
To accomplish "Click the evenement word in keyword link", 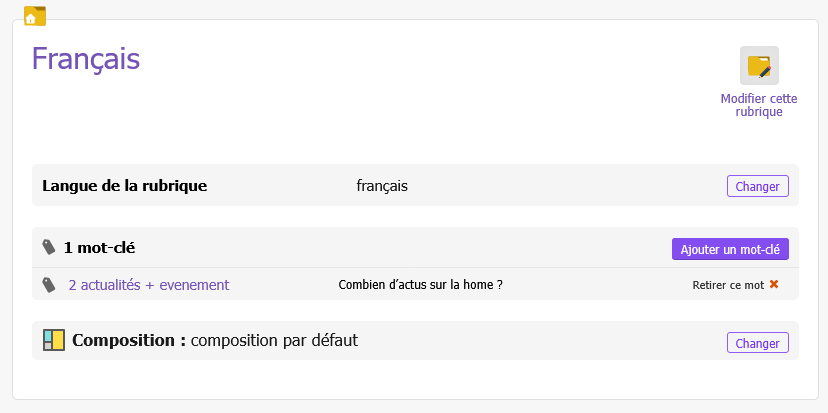I will click(x=193, y=285).
